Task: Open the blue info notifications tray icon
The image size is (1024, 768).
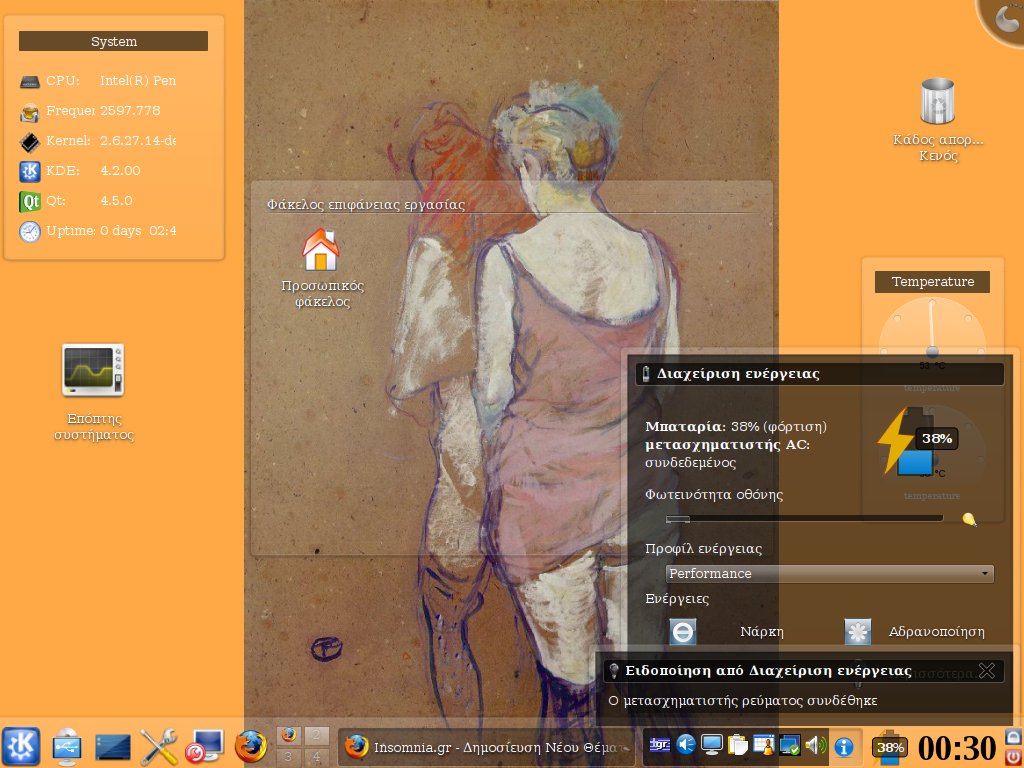Action: coord(844,746)
